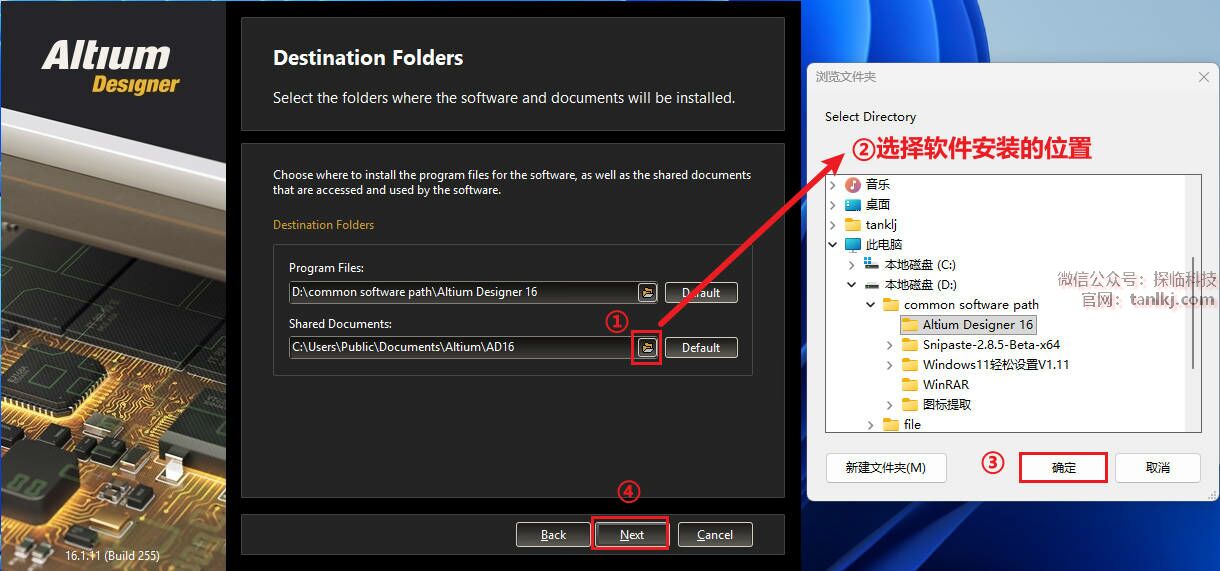The height and width of the screenshot is (571, 1220).
Task: Collapse 本地磁盘 (D:) node
Action: click(x=852, y=285)
